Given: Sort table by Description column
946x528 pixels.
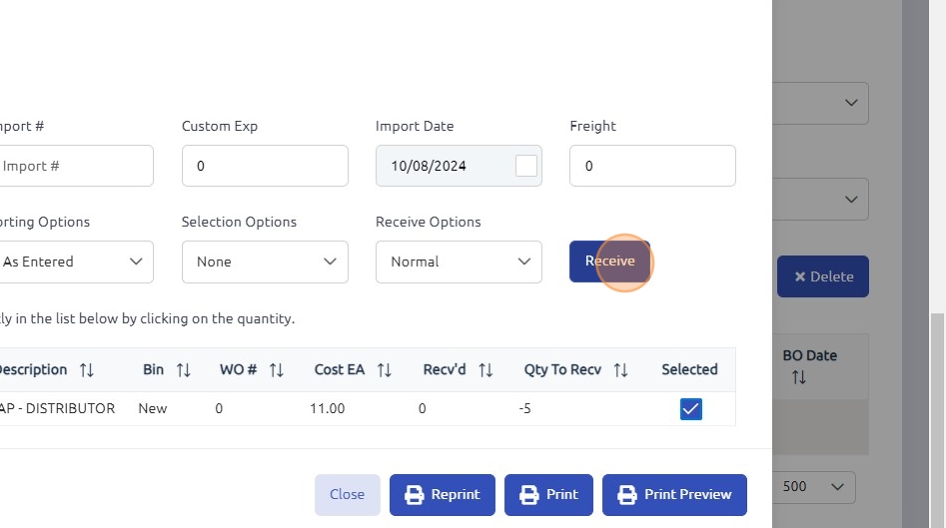Looking at the screenshot, I should 87,370.
